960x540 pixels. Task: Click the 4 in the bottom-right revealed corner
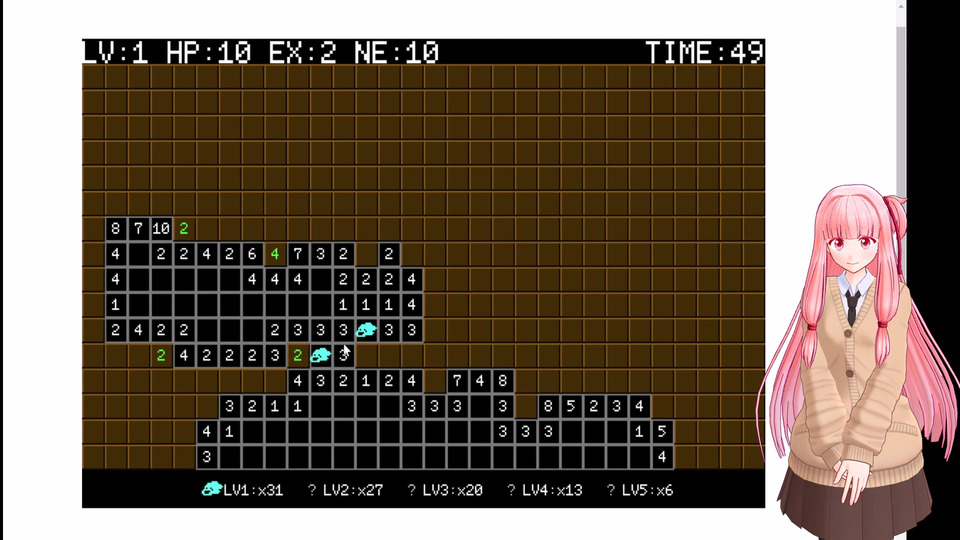pos(662,457)
